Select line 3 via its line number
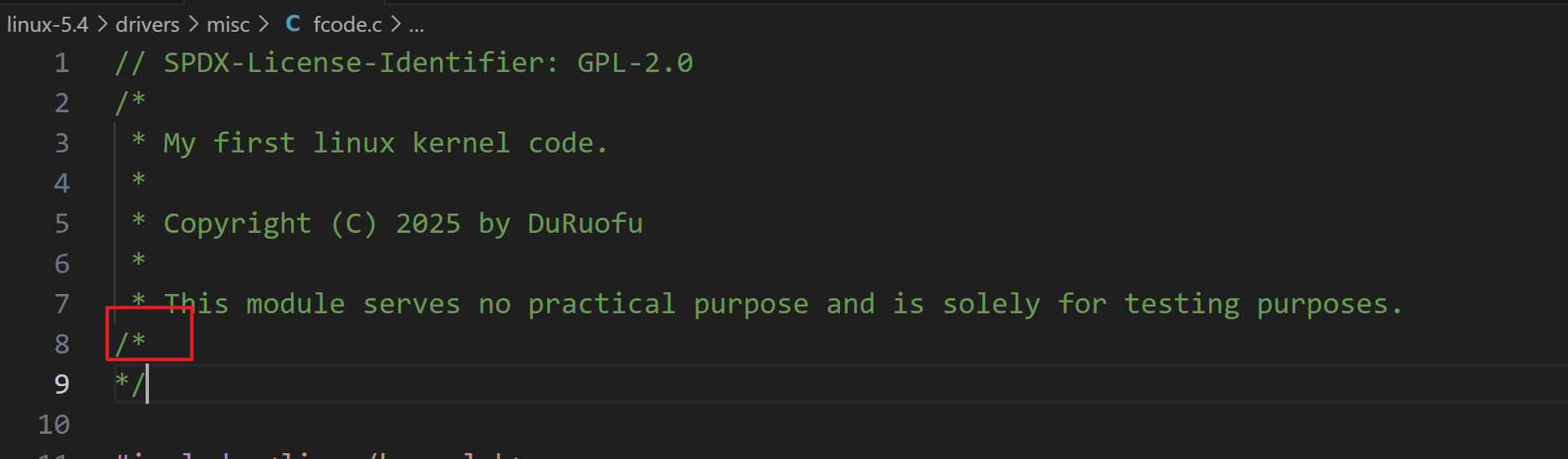The height and width of the screenshot is (459, 1568). tap(62, 143)
